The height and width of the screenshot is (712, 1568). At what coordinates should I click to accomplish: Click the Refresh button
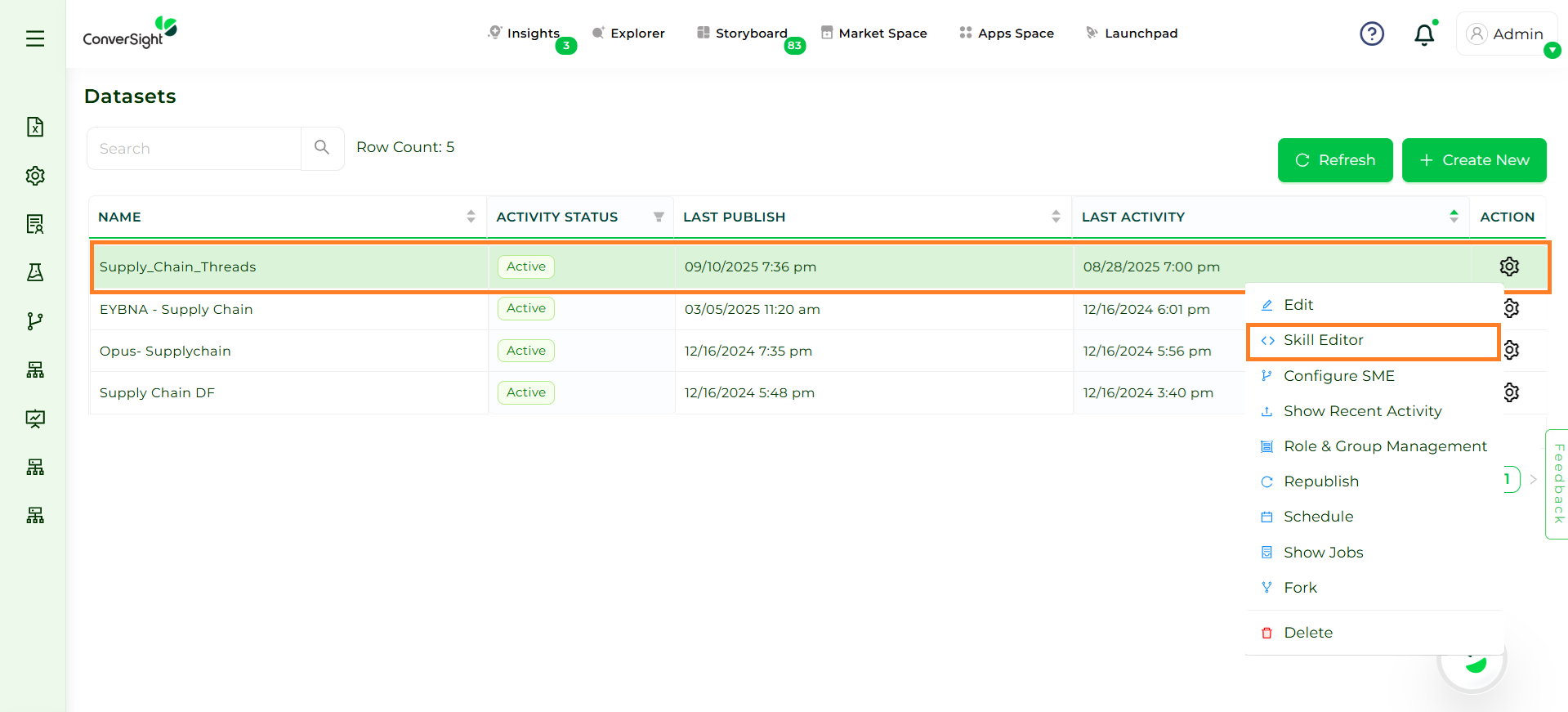(1335, 160)
